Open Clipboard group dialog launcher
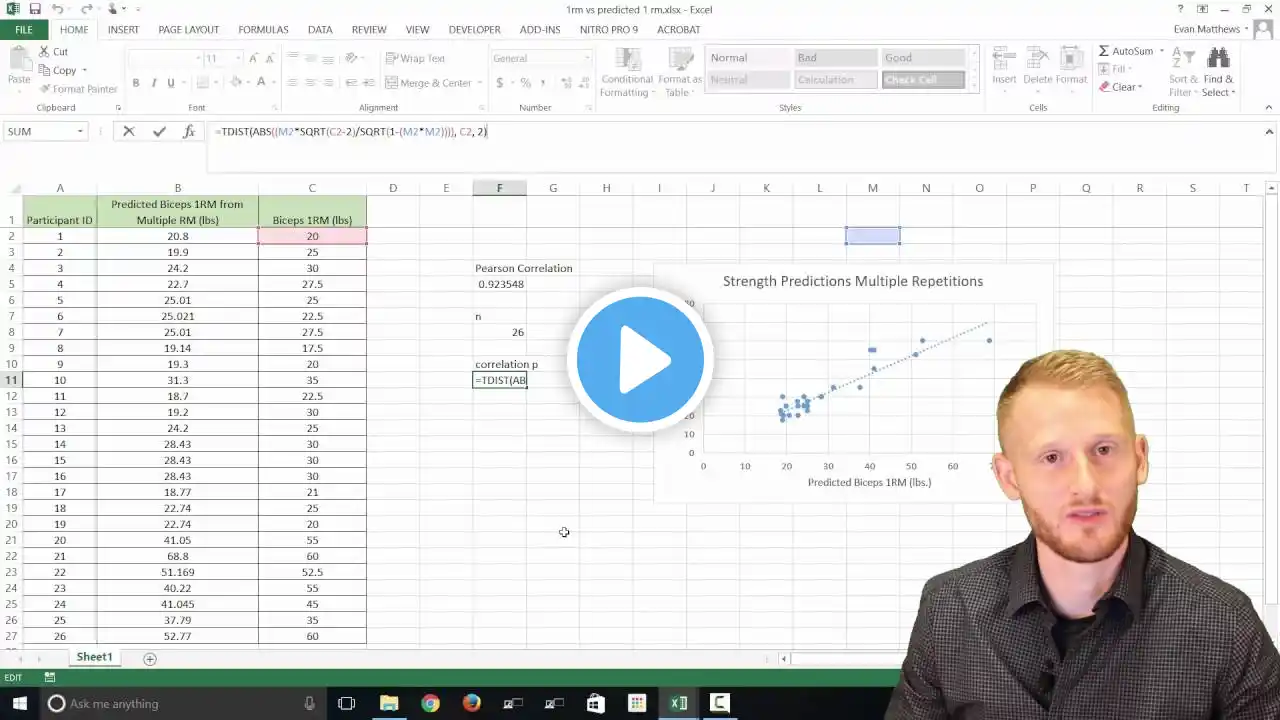The width and height of the screenshot is (1280, 720). point(118,108)
